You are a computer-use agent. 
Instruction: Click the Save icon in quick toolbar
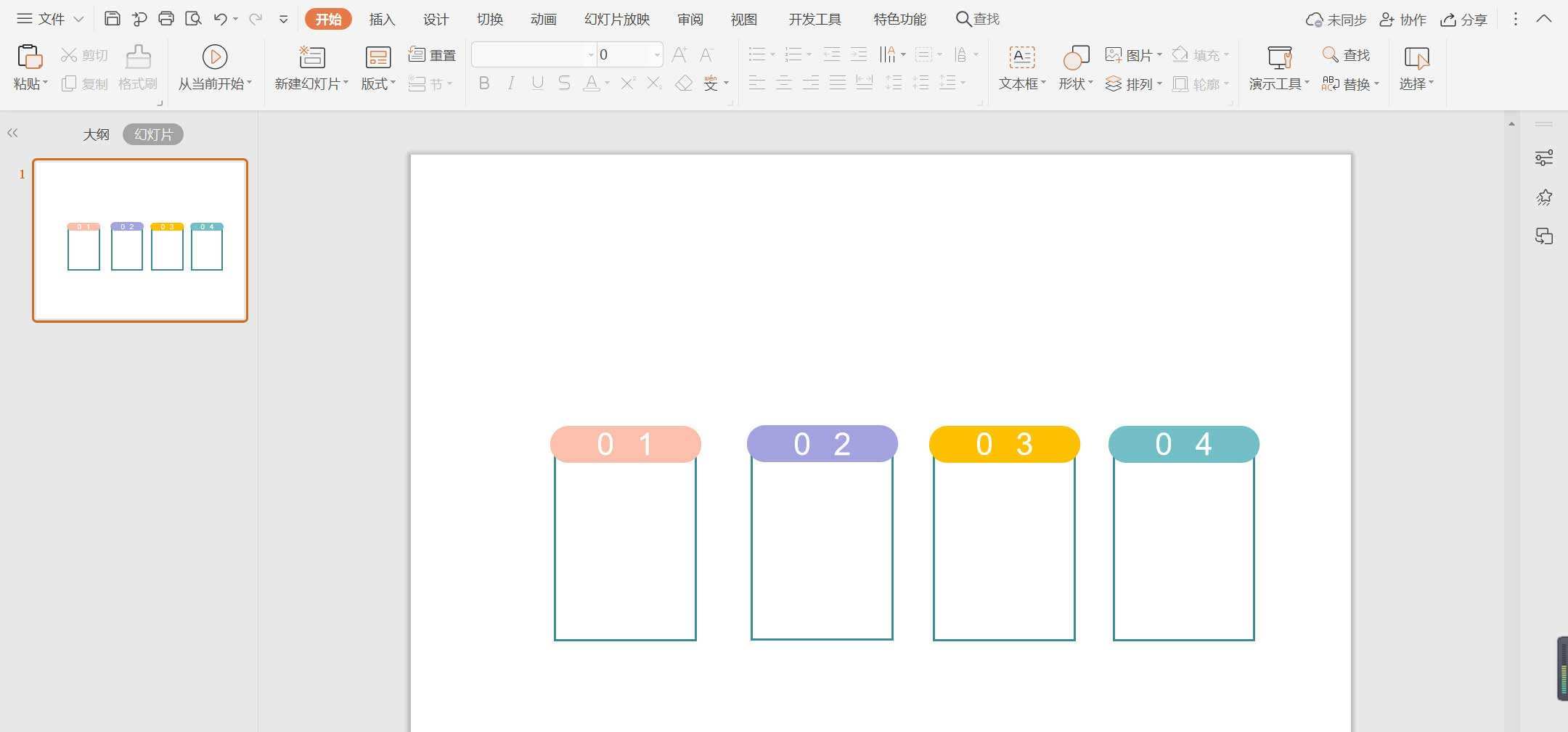[x=112, y=19]
